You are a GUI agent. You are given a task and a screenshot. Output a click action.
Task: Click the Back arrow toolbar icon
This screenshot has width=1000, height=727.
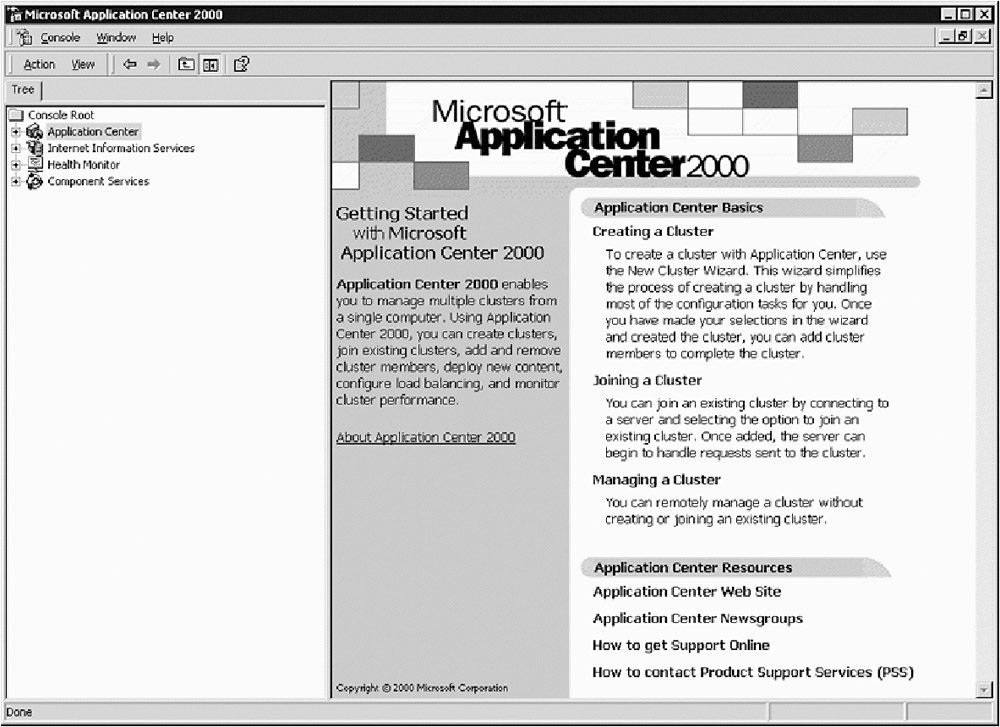(130, 64)
